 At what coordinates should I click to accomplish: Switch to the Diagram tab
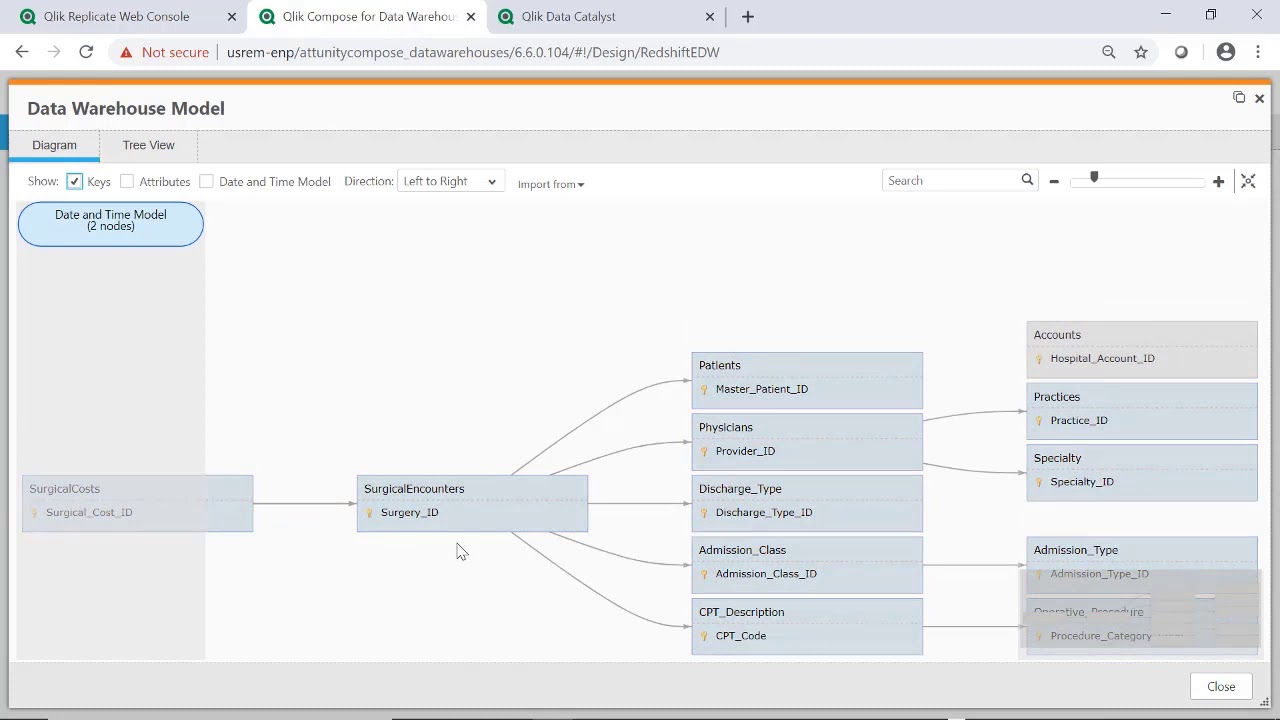tap(54, 145)
